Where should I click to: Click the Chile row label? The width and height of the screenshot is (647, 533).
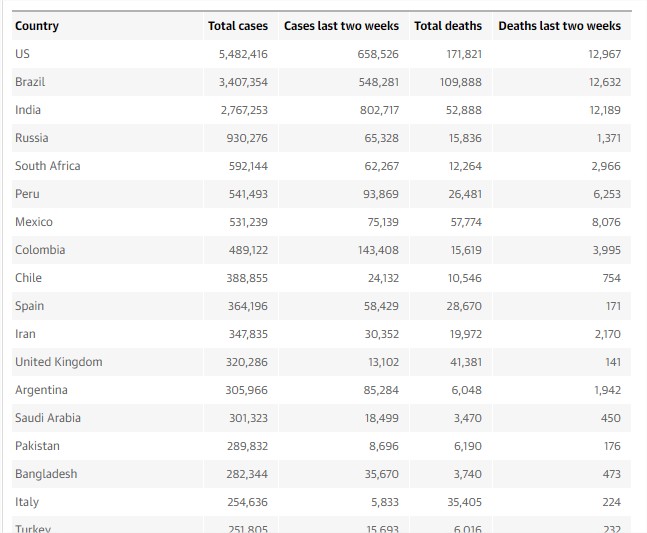click(29, 278)
